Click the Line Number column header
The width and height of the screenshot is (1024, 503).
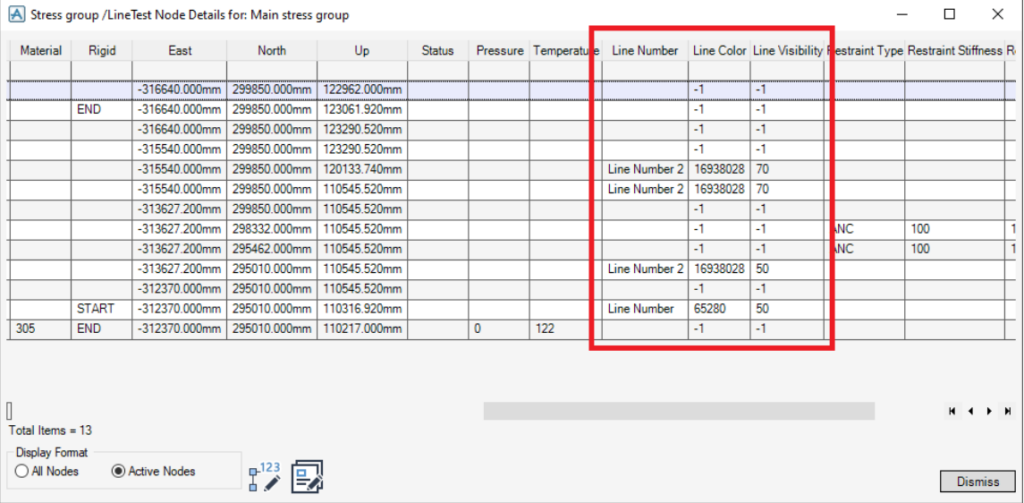point(645,50)
